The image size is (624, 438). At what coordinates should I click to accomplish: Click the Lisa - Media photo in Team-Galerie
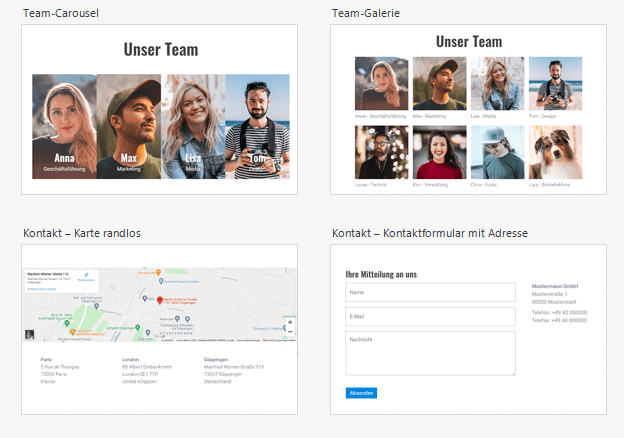[497, 84]
